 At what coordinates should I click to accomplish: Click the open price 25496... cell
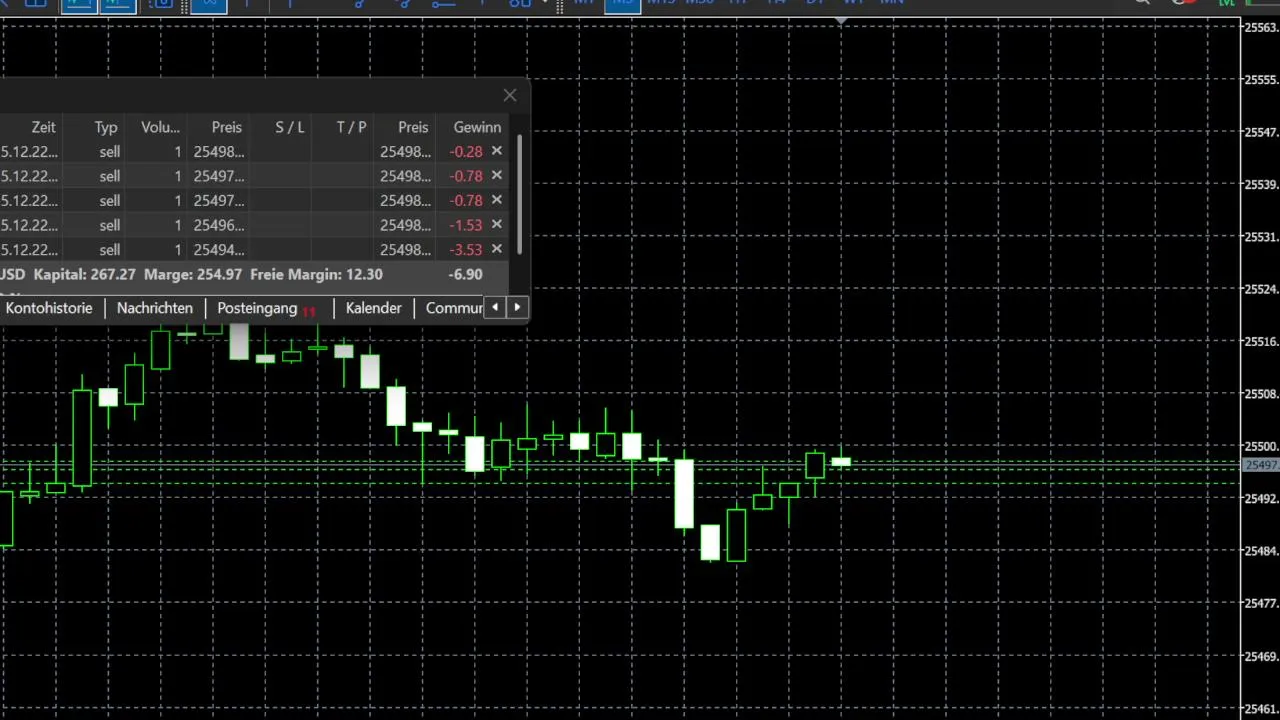click(x=219, y=225)
